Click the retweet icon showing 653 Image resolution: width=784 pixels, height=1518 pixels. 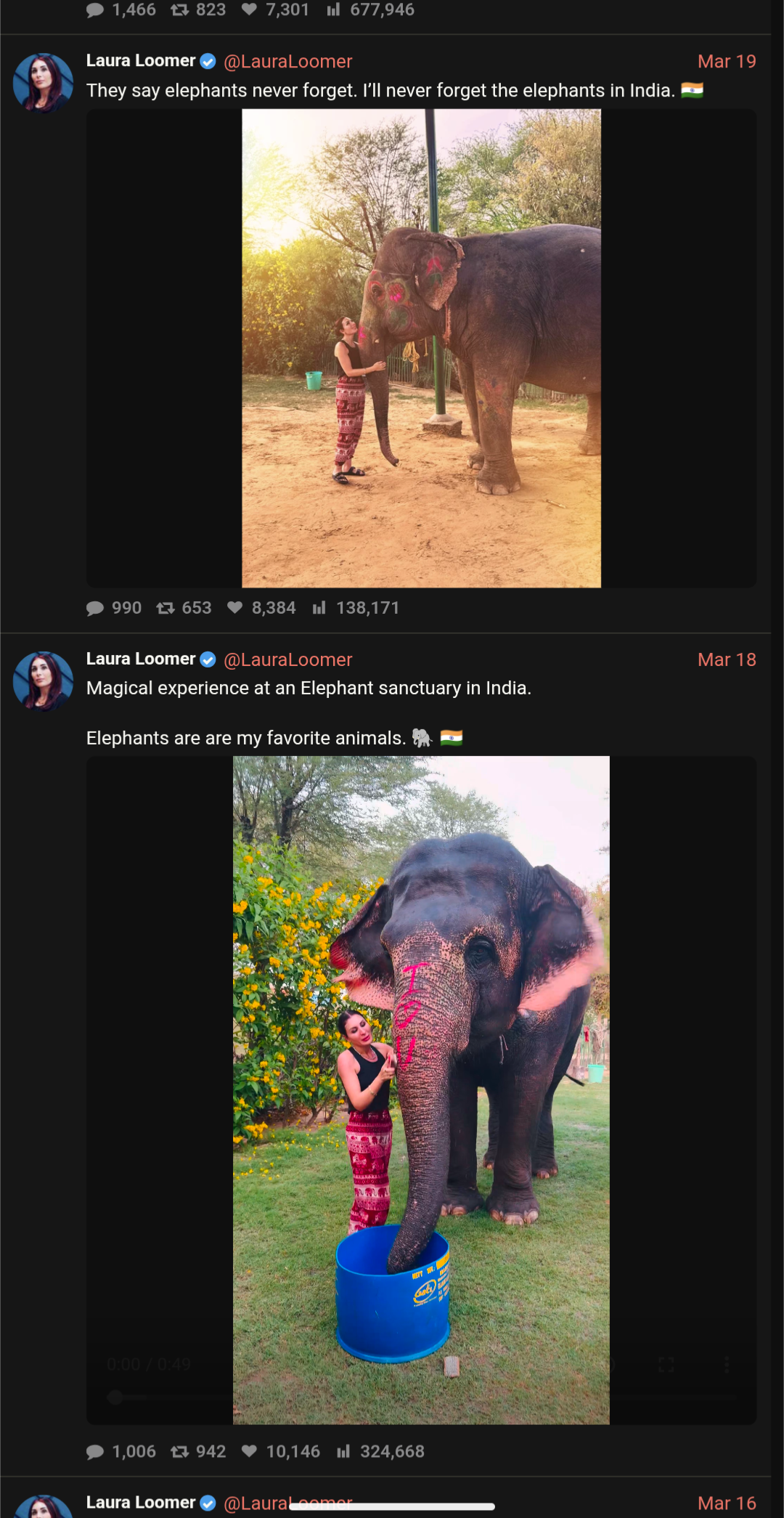(165, 608)
